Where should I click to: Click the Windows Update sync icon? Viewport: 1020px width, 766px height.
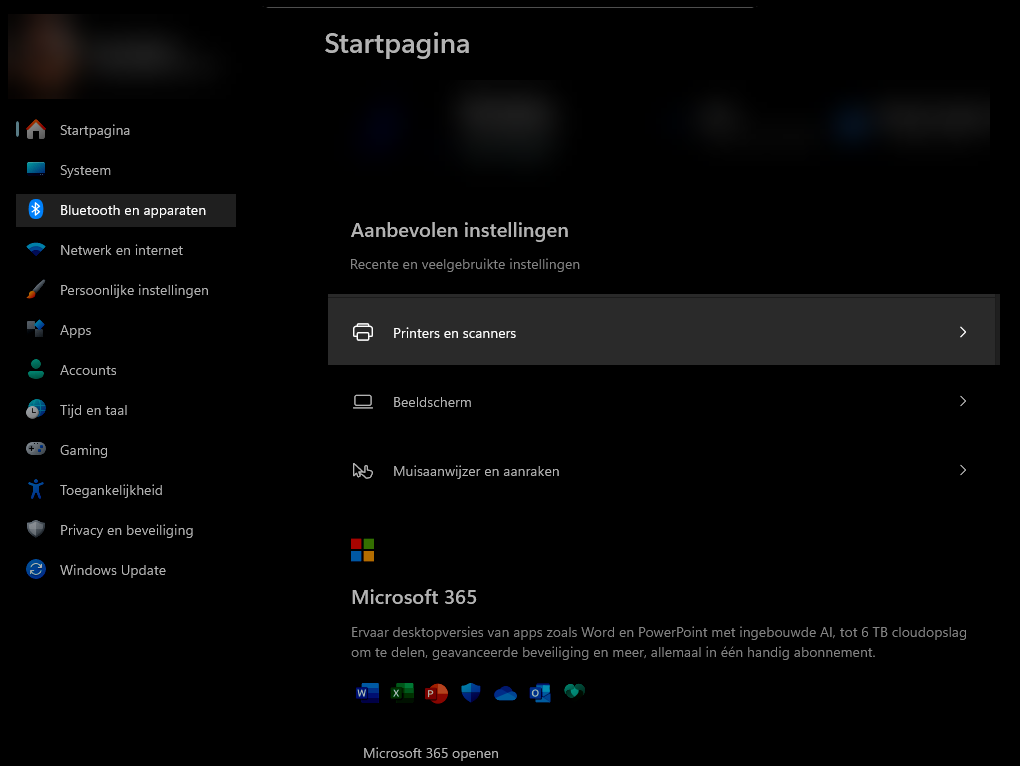pyautogui.click(x=36, y=570)
